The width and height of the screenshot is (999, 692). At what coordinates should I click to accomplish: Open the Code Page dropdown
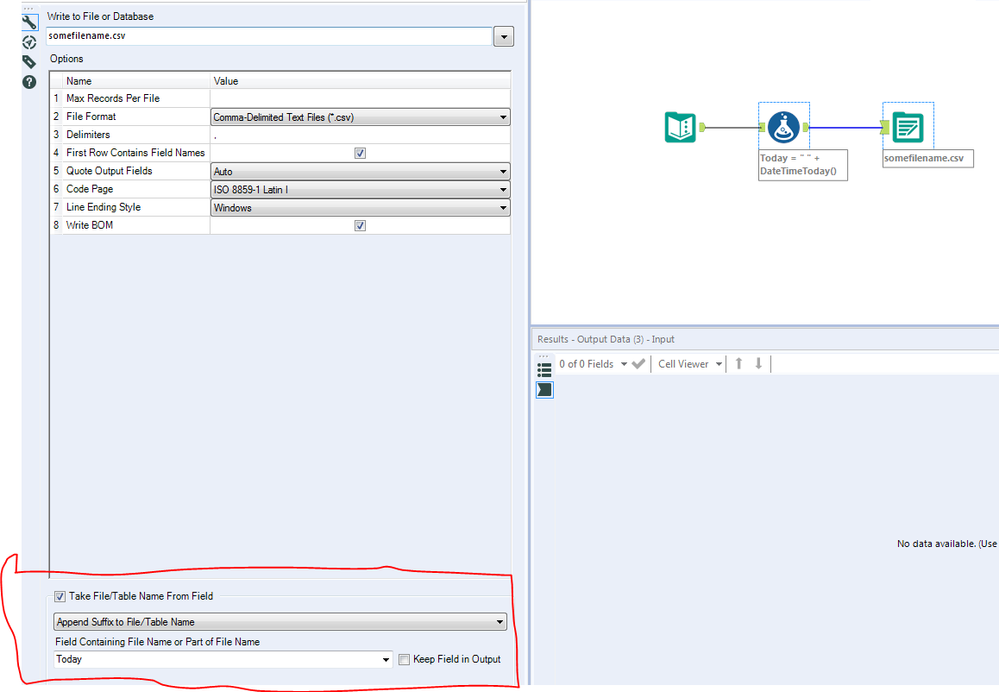click(360, 189)
